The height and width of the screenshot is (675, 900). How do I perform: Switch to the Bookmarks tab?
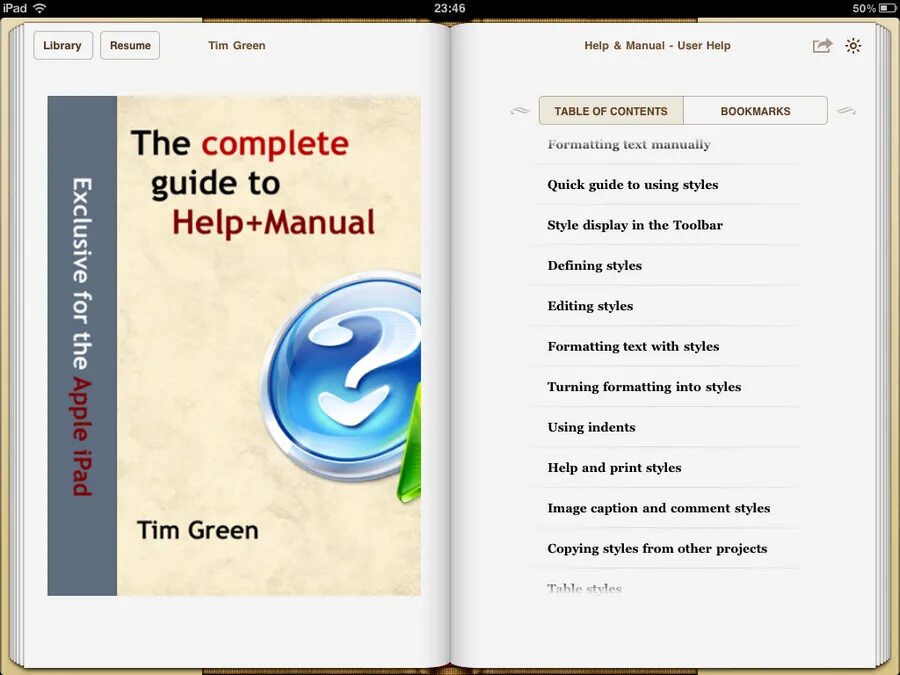[x=755, y=111]
